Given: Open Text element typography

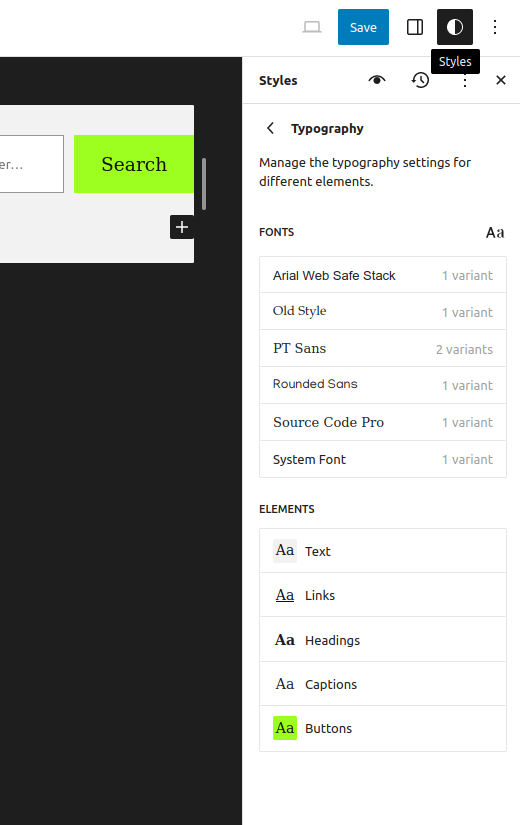Looking at the screenshot, I should pos(383,551).
